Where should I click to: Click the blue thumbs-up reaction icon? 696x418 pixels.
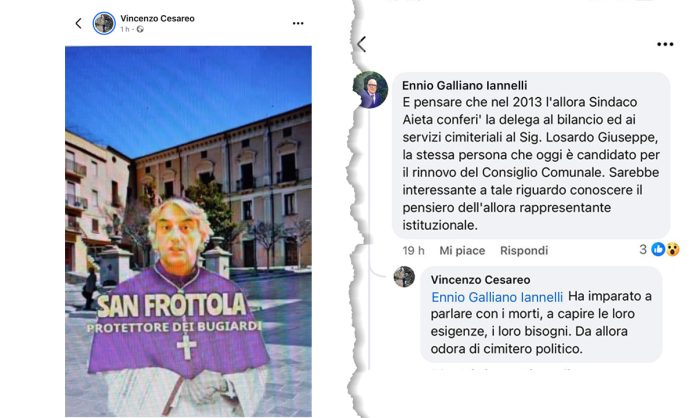point(658,249)
